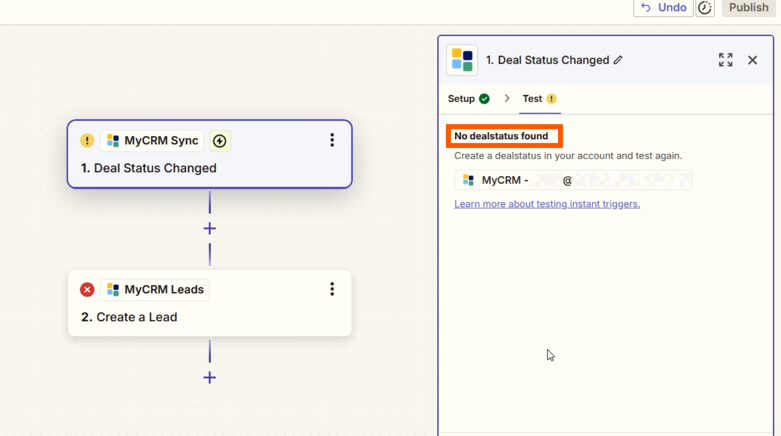Open version history clock icon
The image size is (781, 436).
[705, 8]
